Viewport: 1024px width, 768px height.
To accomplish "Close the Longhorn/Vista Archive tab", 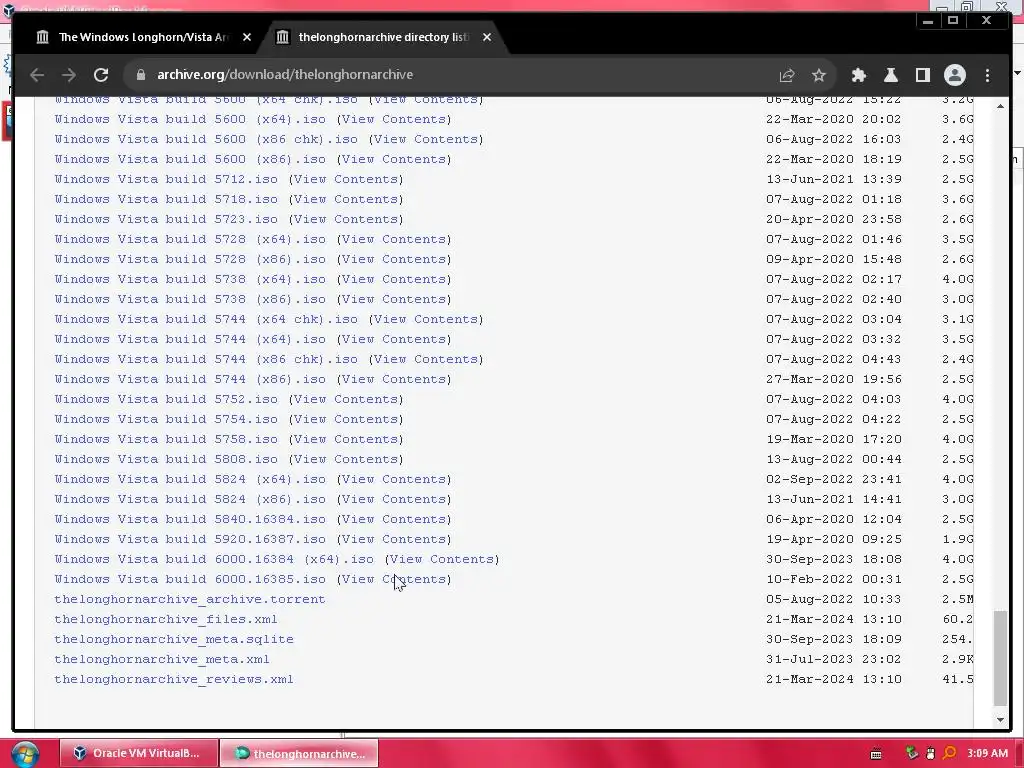I will (x=247, y=37).
